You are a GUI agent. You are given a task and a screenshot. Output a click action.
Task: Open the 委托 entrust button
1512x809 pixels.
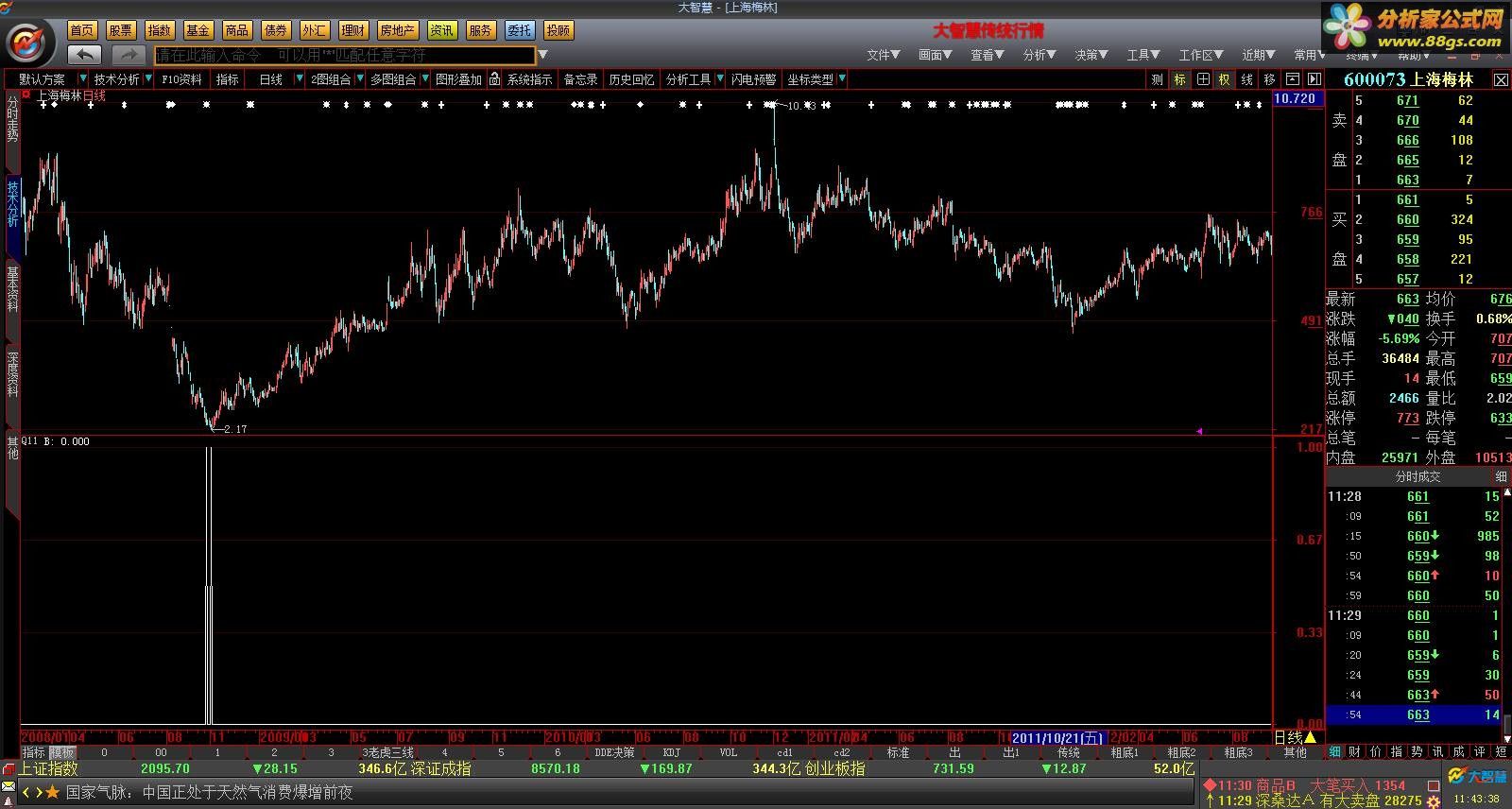pos(519,30)
